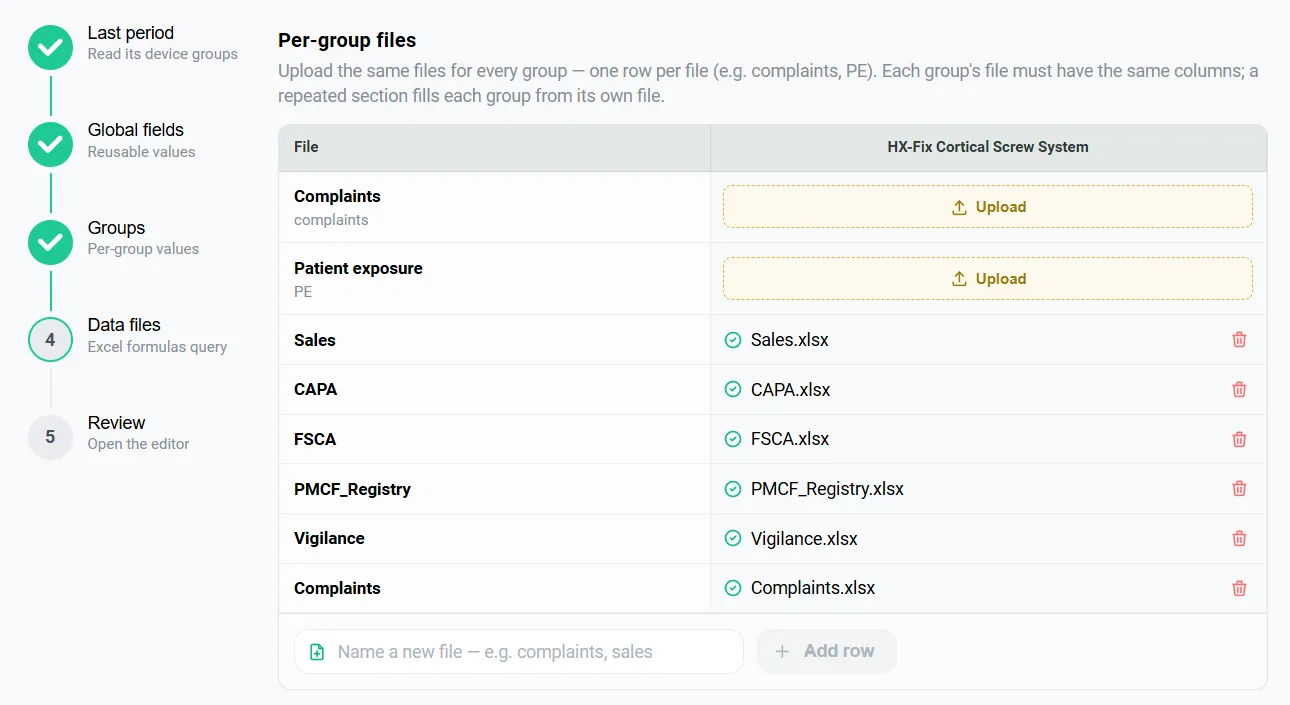Delete the Complaints.xlsx file
Viewport: 1290px width, 705px height.
(x=1239, y=588)
